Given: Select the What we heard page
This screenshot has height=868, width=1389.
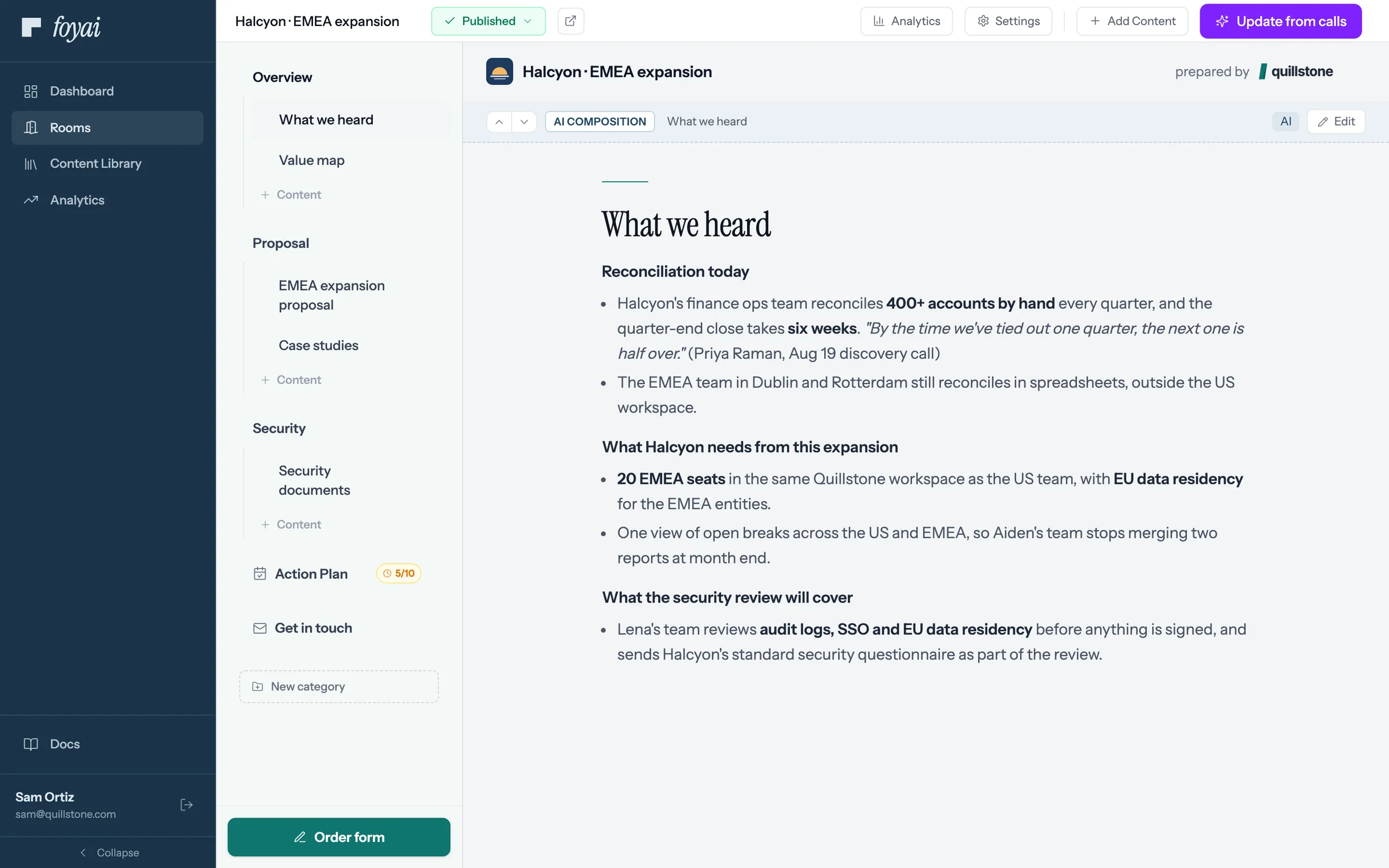Looking at the screenshot, I should click(x=352, y=120).
